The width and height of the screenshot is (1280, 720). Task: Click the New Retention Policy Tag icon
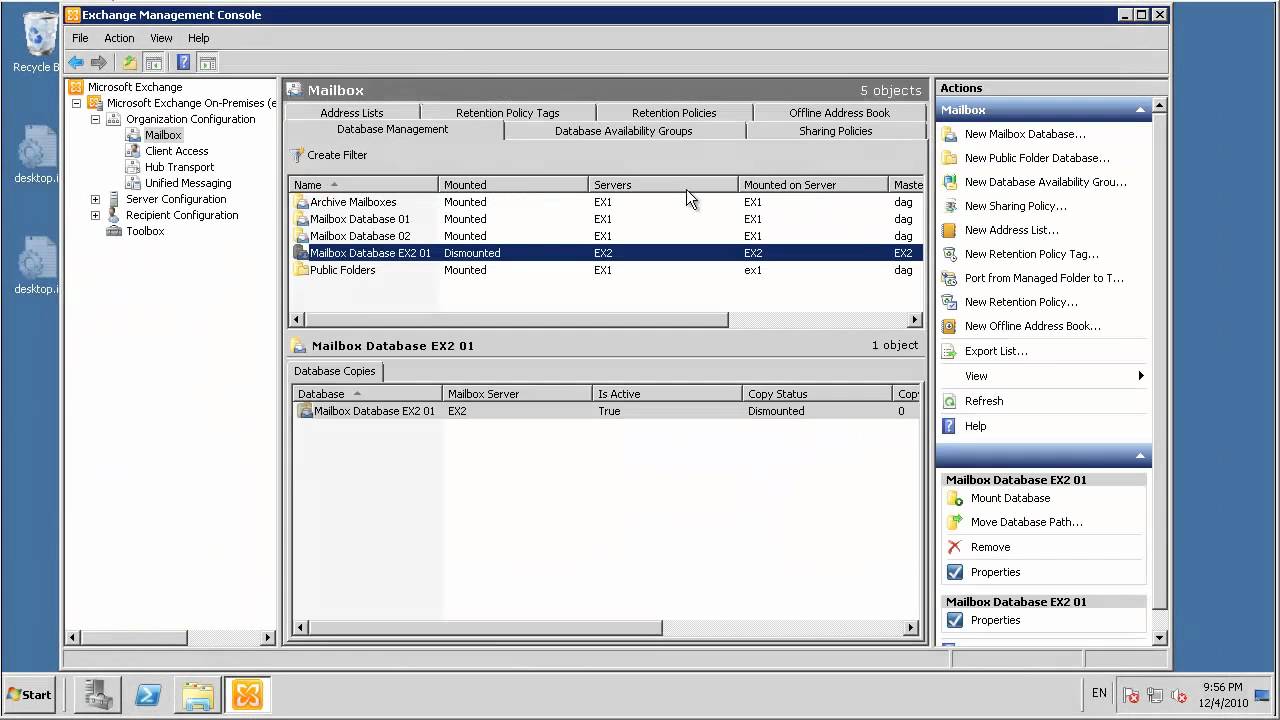click(950, 254)
